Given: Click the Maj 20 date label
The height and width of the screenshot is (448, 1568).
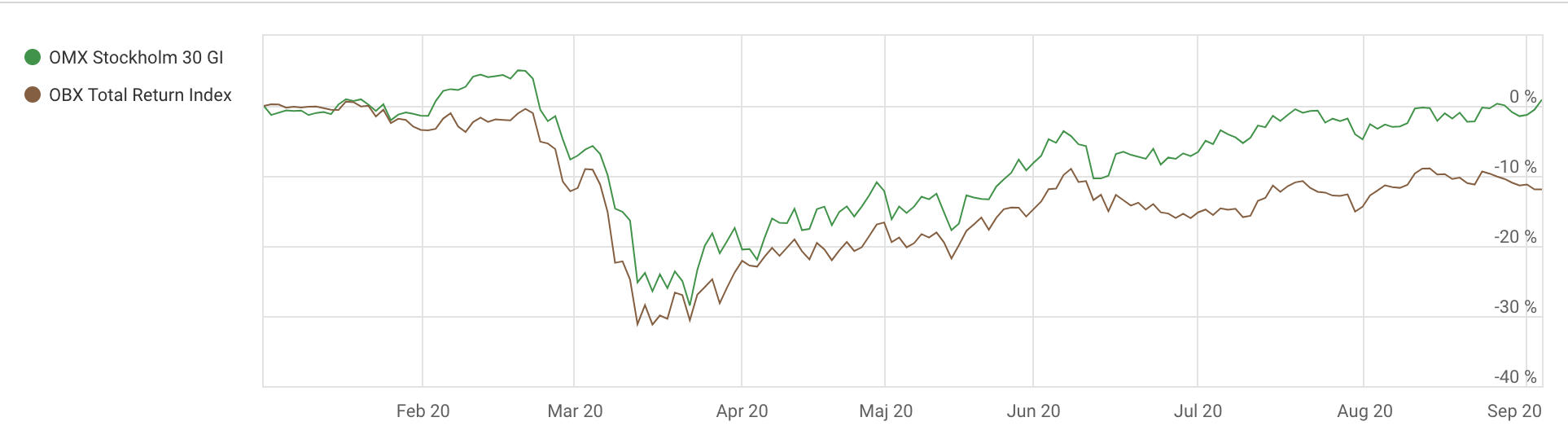Looking at the screenshot, I should click(x=886, y=411).
